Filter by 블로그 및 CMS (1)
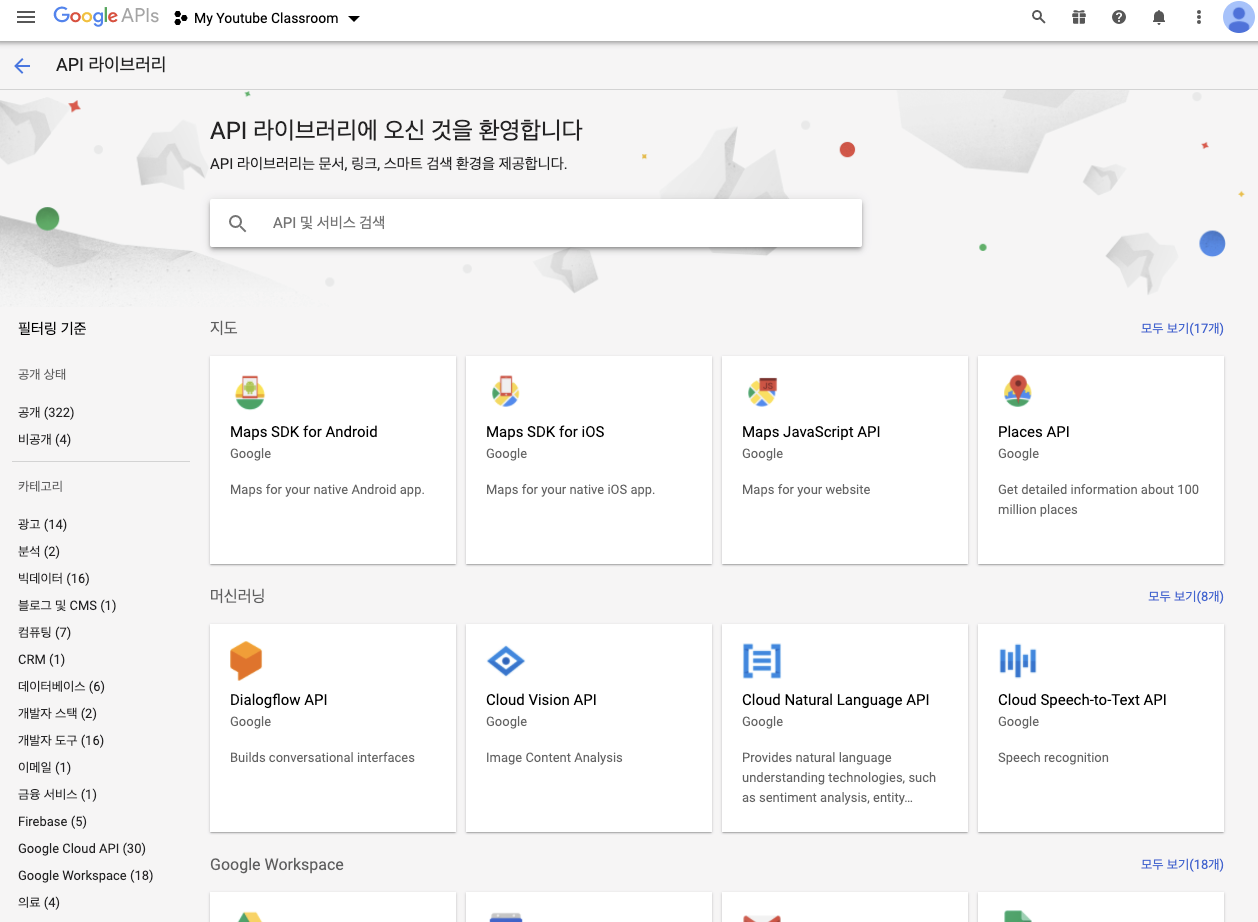The width and height of the screenshot is (1258, 922). [67, 605]
